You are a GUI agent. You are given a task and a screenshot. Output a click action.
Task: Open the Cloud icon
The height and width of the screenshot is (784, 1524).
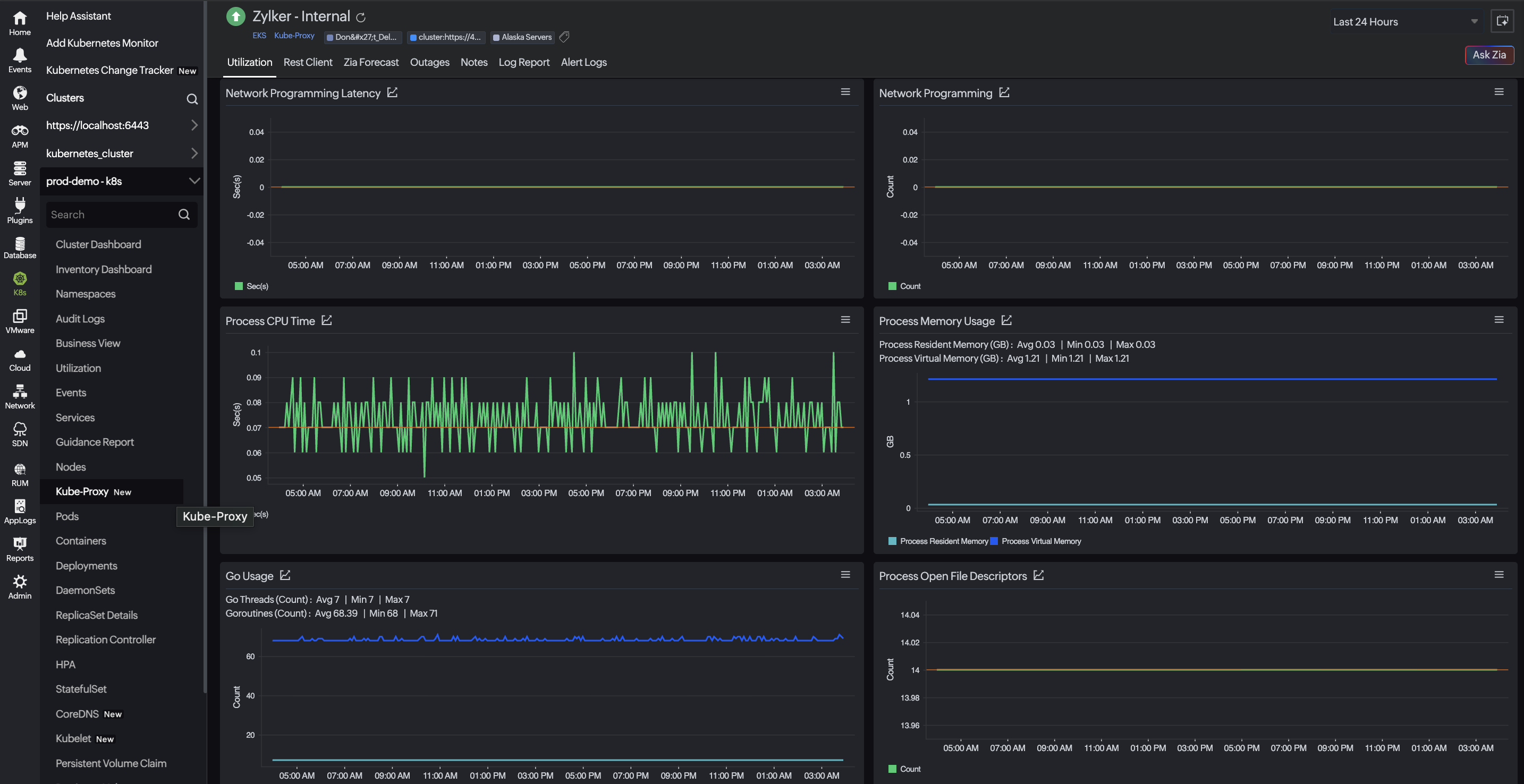20,354
